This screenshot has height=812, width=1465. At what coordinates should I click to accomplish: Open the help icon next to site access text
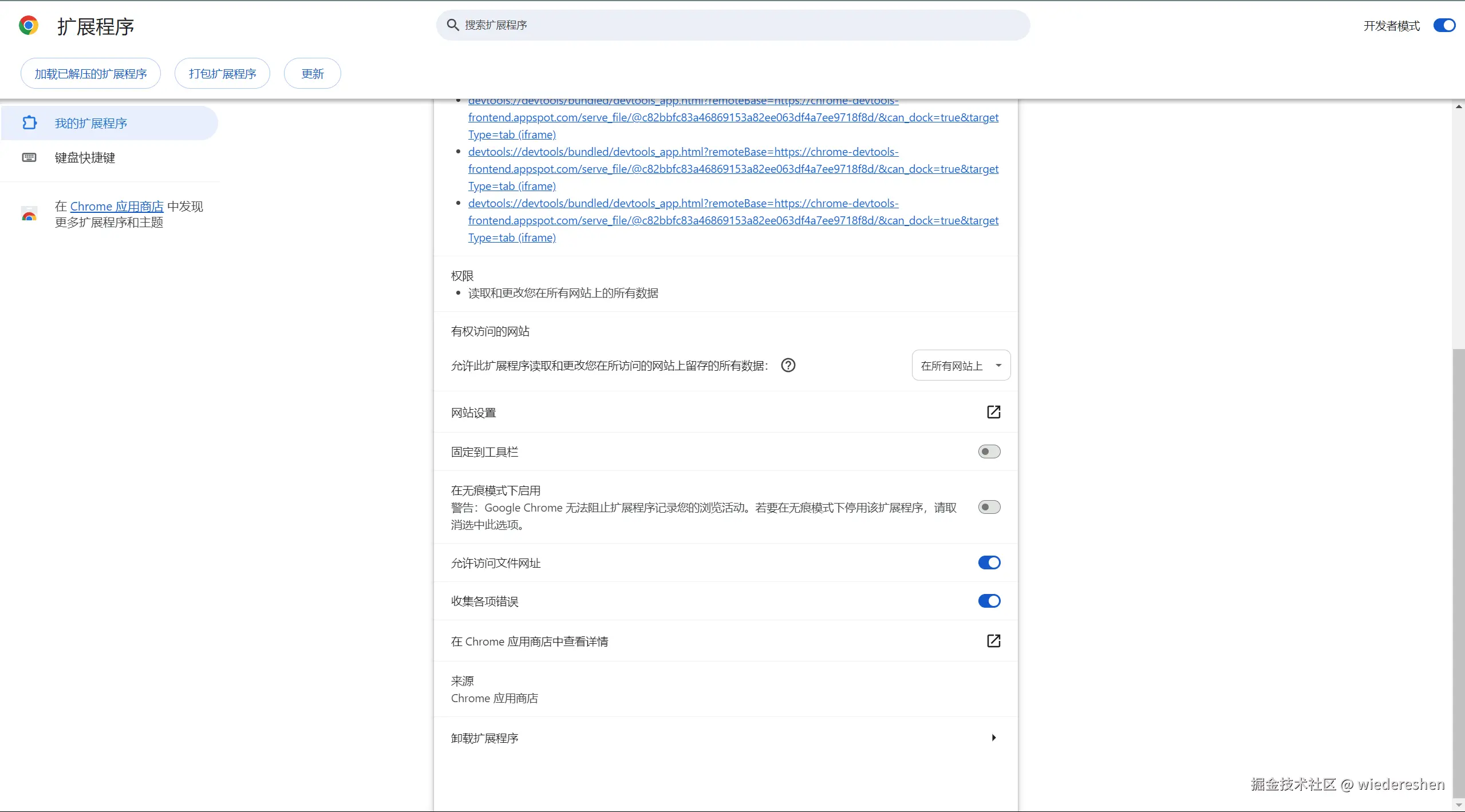[788, 365]
